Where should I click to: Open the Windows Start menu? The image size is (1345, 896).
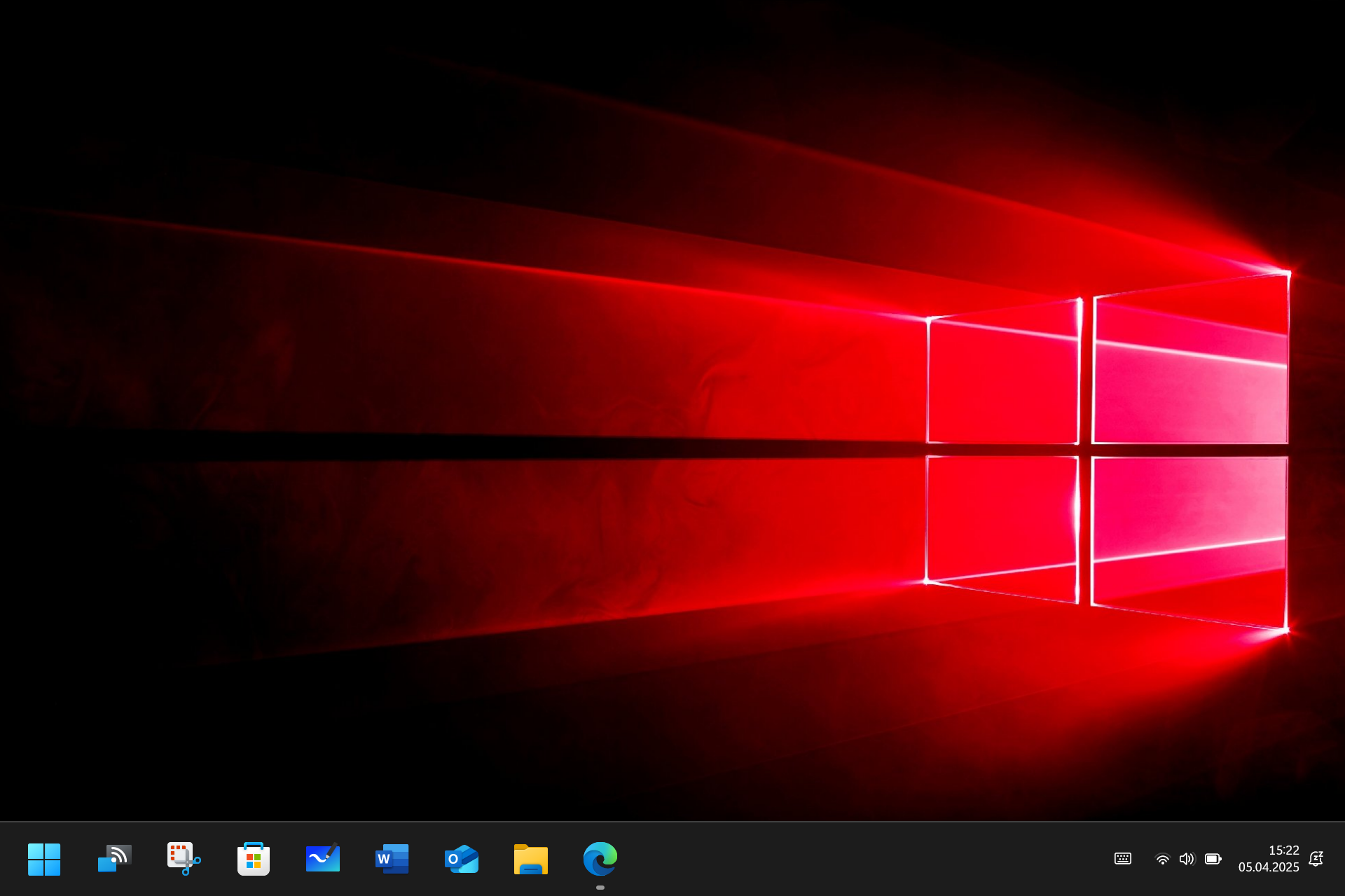click(43, 859)
